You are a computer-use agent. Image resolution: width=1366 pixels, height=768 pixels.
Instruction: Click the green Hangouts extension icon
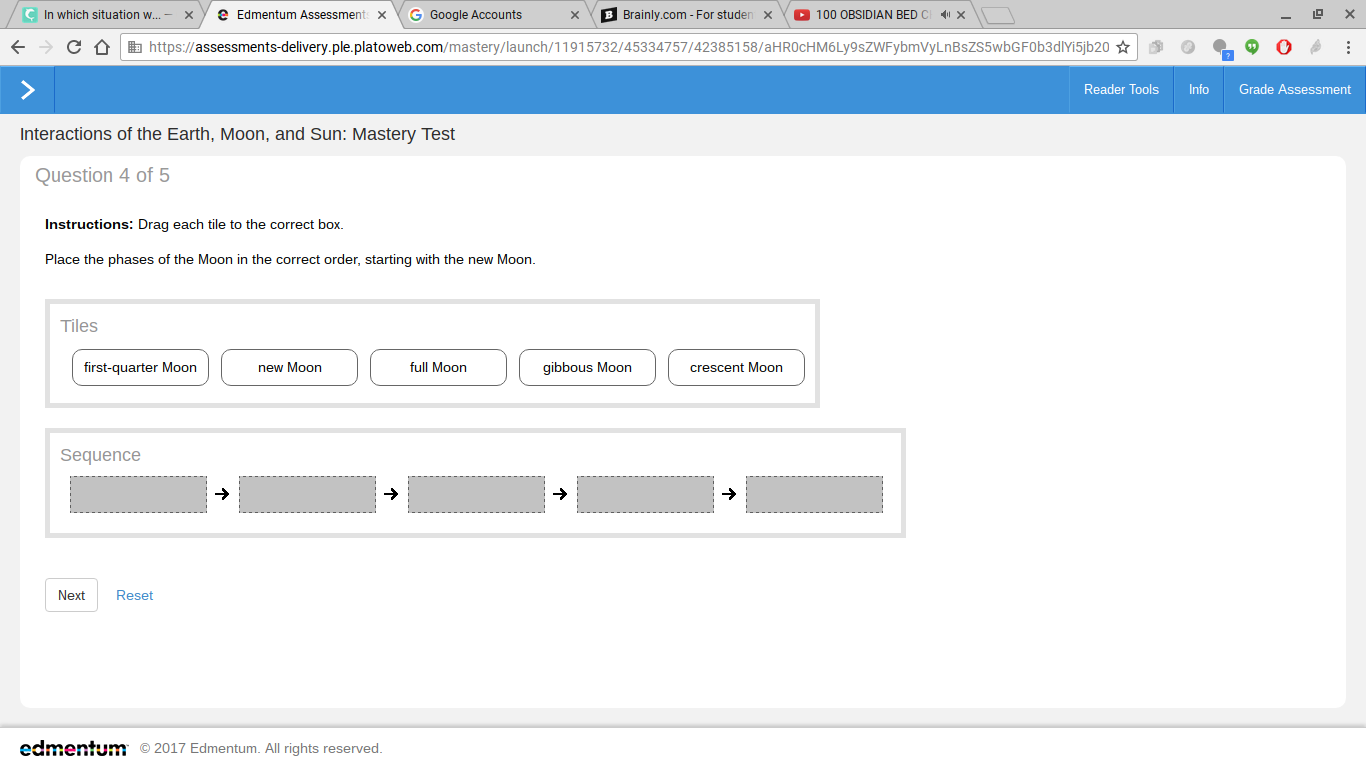pyautogui.click(x=1252, y=47)
